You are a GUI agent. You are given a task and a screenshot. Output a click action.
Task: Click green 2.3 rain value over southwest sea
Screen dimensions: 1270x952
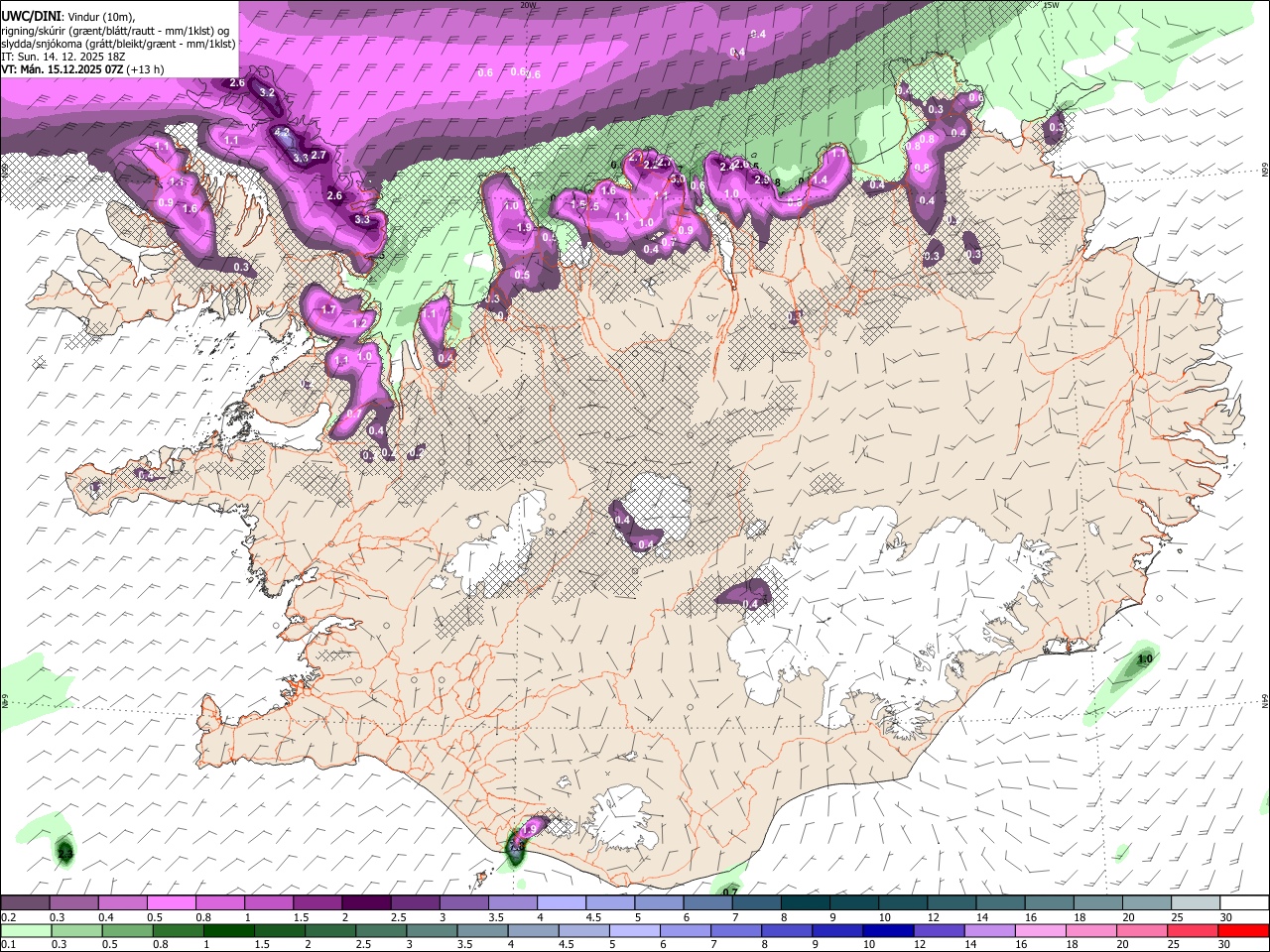click(x=65, y=853)
